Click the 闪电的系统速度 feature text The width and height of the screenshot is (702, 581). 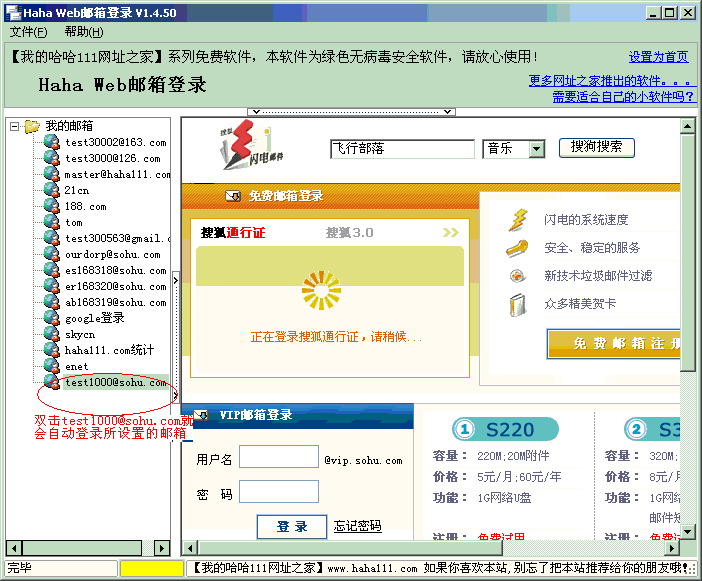click(x=586, y=220)
